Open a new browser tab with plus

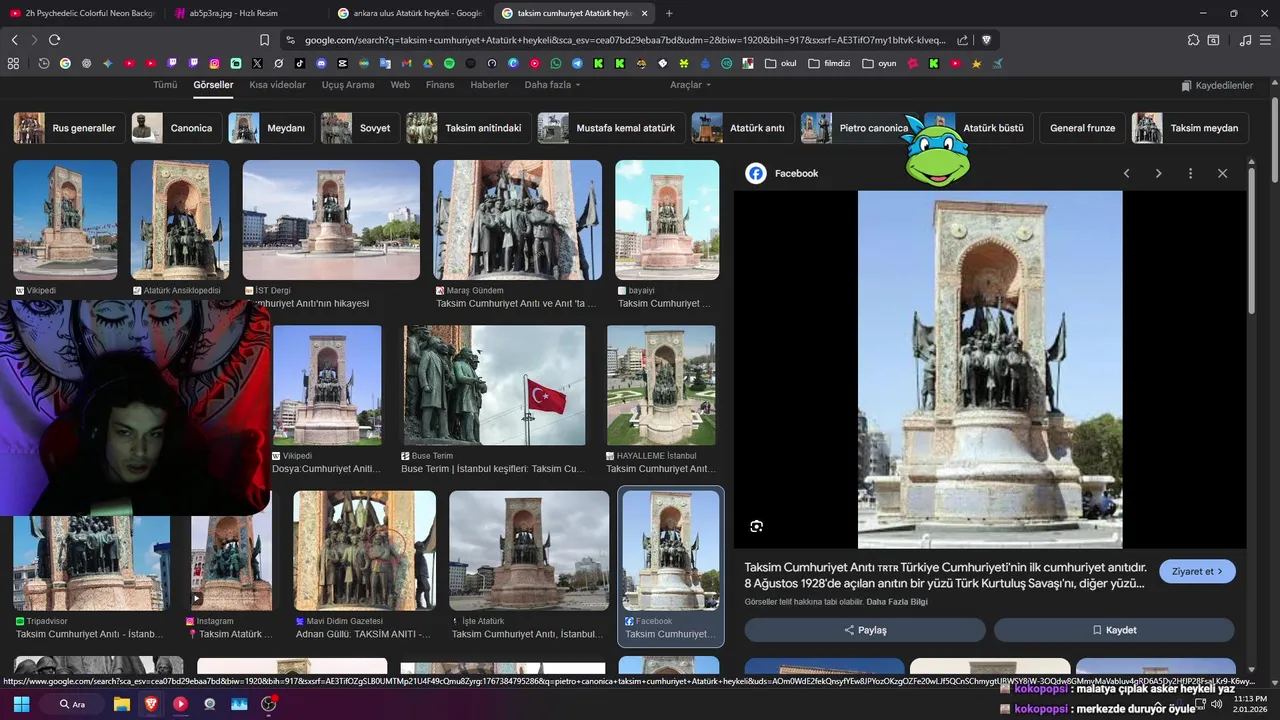(x=669, y=13)
